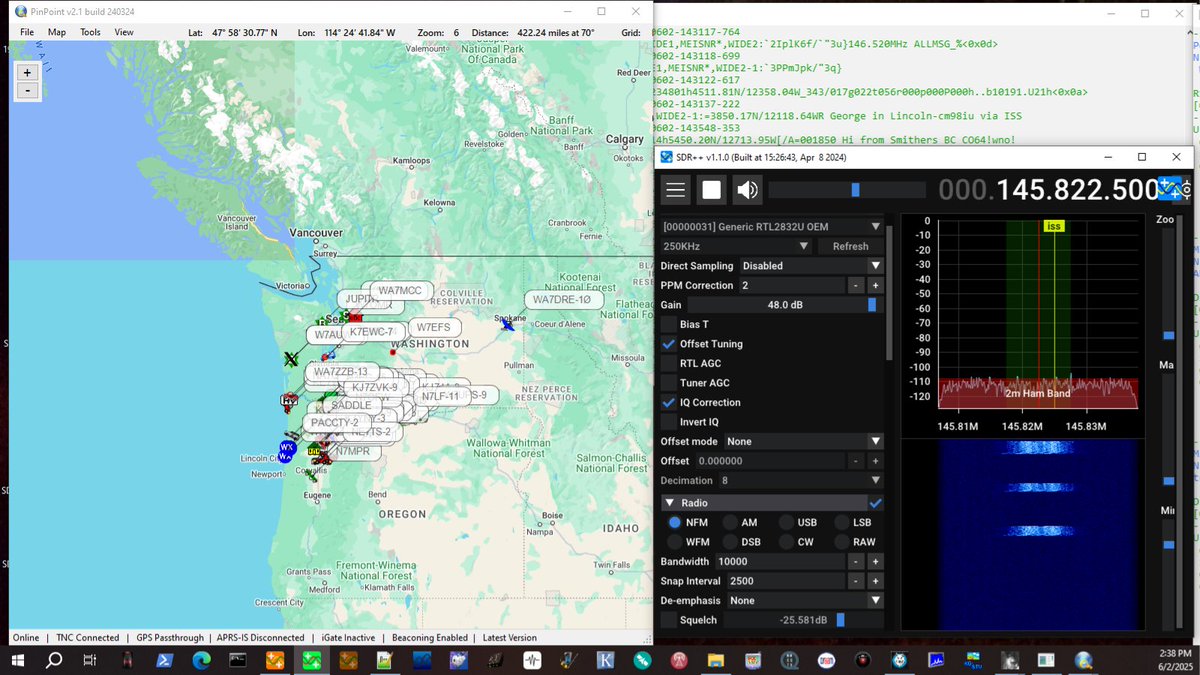Enable the Bias T checkbox
The height and width of the screenshot is (675, 1200).
click(669, 324)
